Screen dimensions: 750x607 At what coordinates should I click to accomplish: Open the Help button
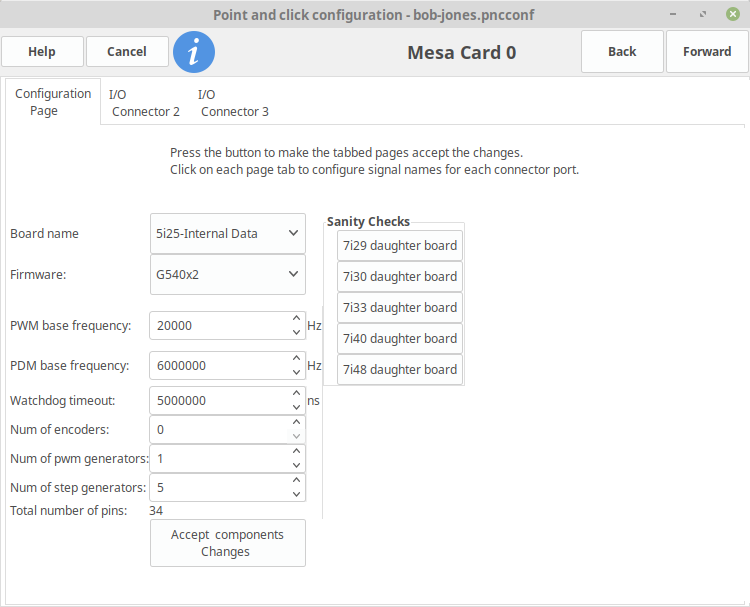[42, 52]
